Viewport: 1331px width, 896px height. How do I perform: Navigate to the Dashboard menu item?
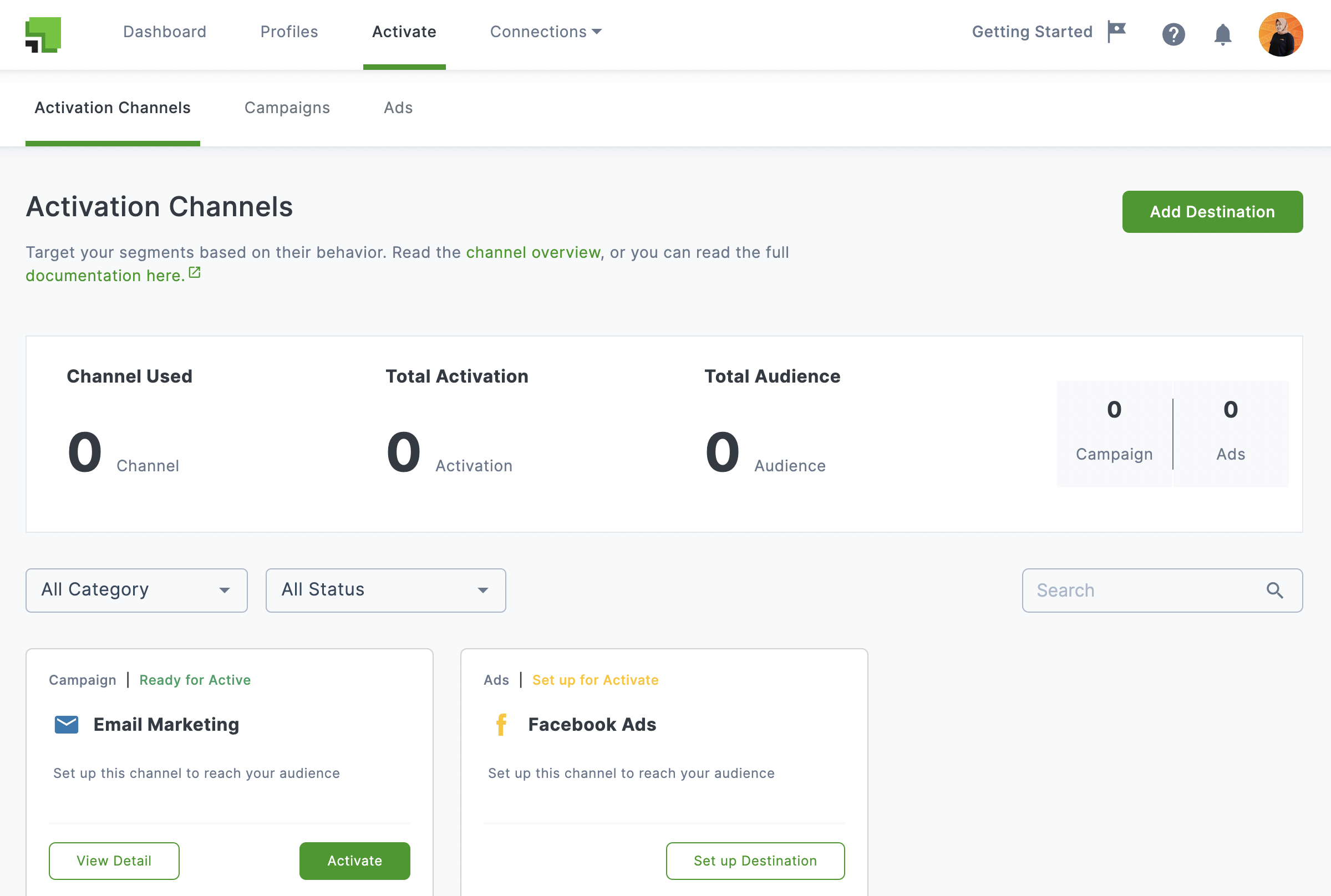(x=165, y=32)
